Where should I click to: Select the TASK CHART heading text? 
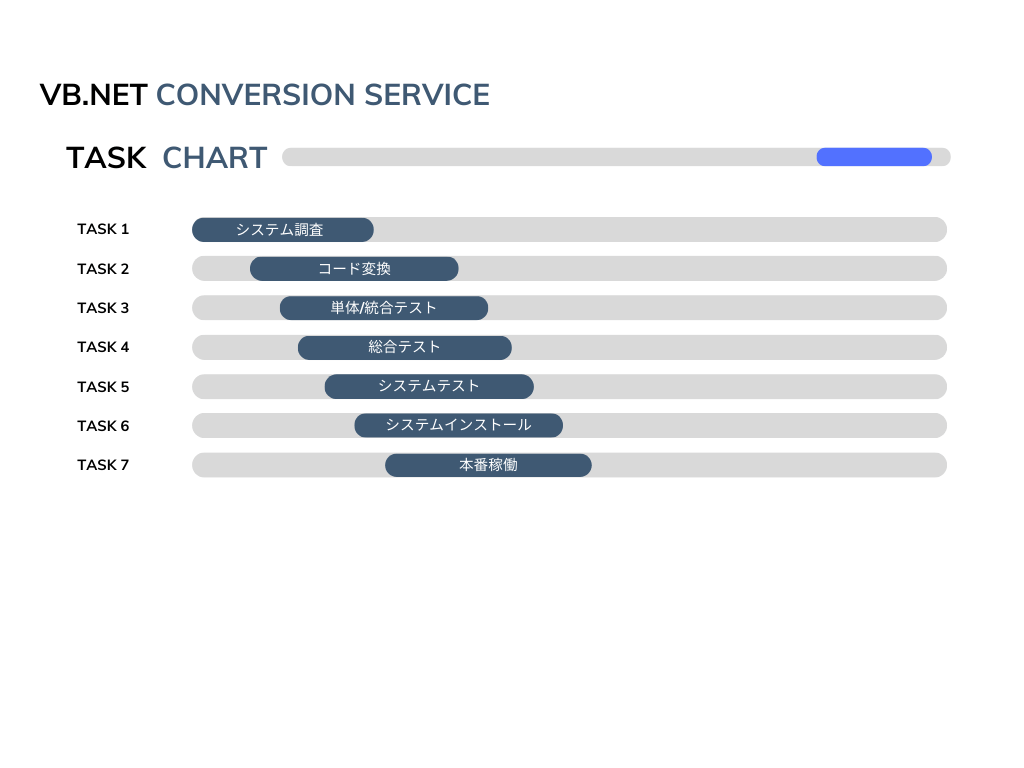pyautogui.click(x=167, y=158)
